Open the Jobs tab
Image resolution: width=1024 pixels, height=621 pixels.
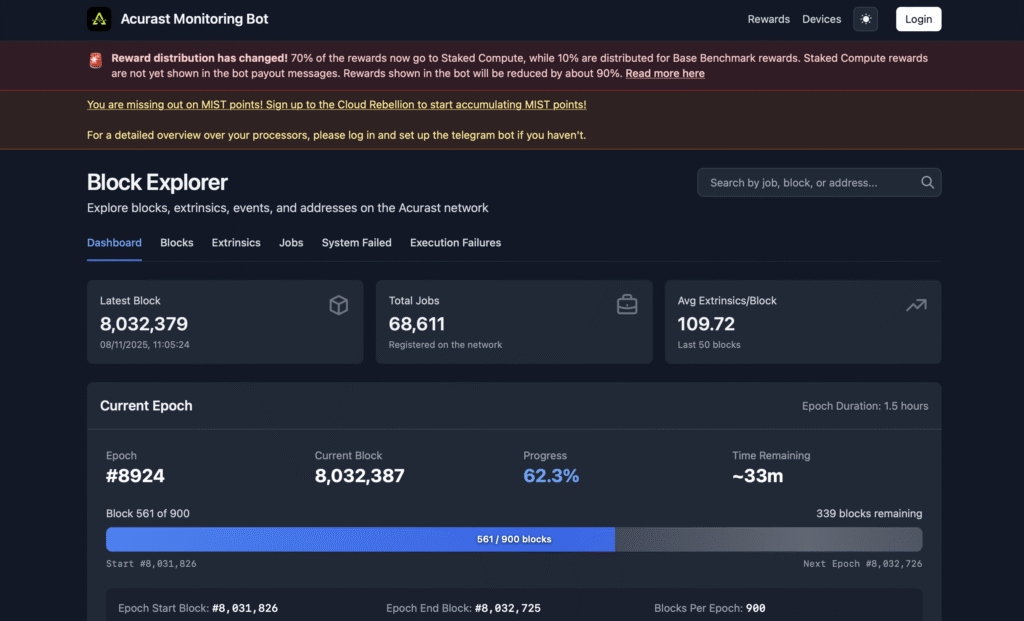point(291,243)
